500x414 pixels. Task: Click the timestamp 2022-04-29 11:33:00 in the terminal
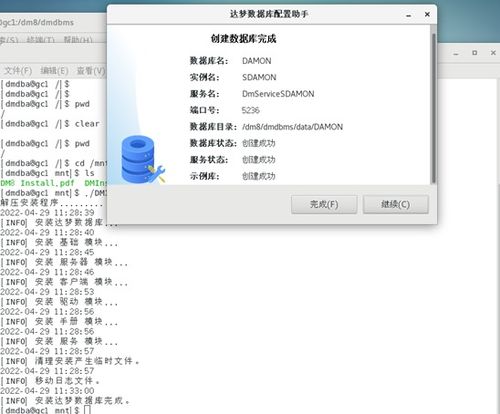[47, 391]
